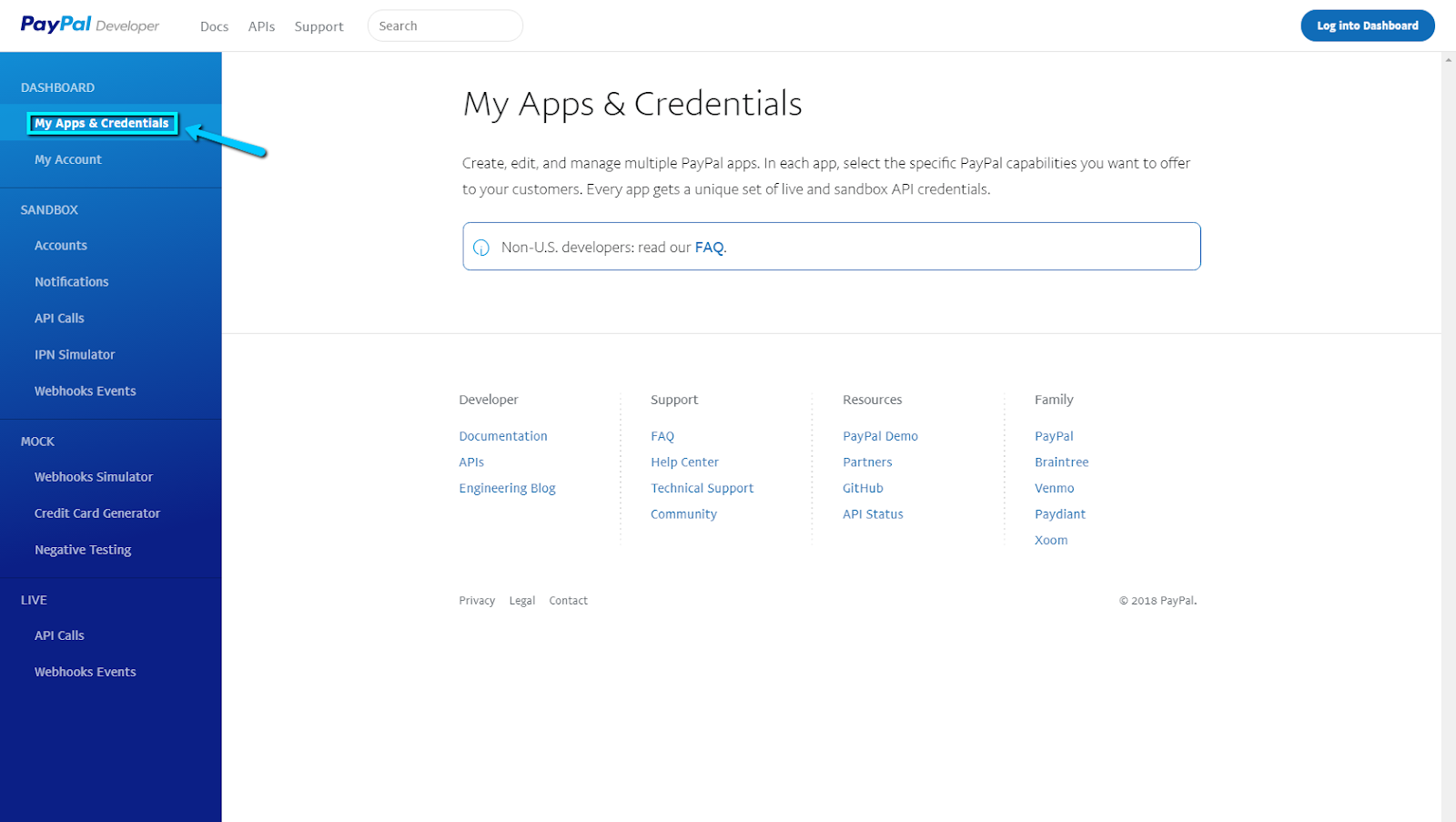1456x822 pixels.
Task: Open the PayPal Demo link
Action: pyautogui.click(x=880, y=436)
